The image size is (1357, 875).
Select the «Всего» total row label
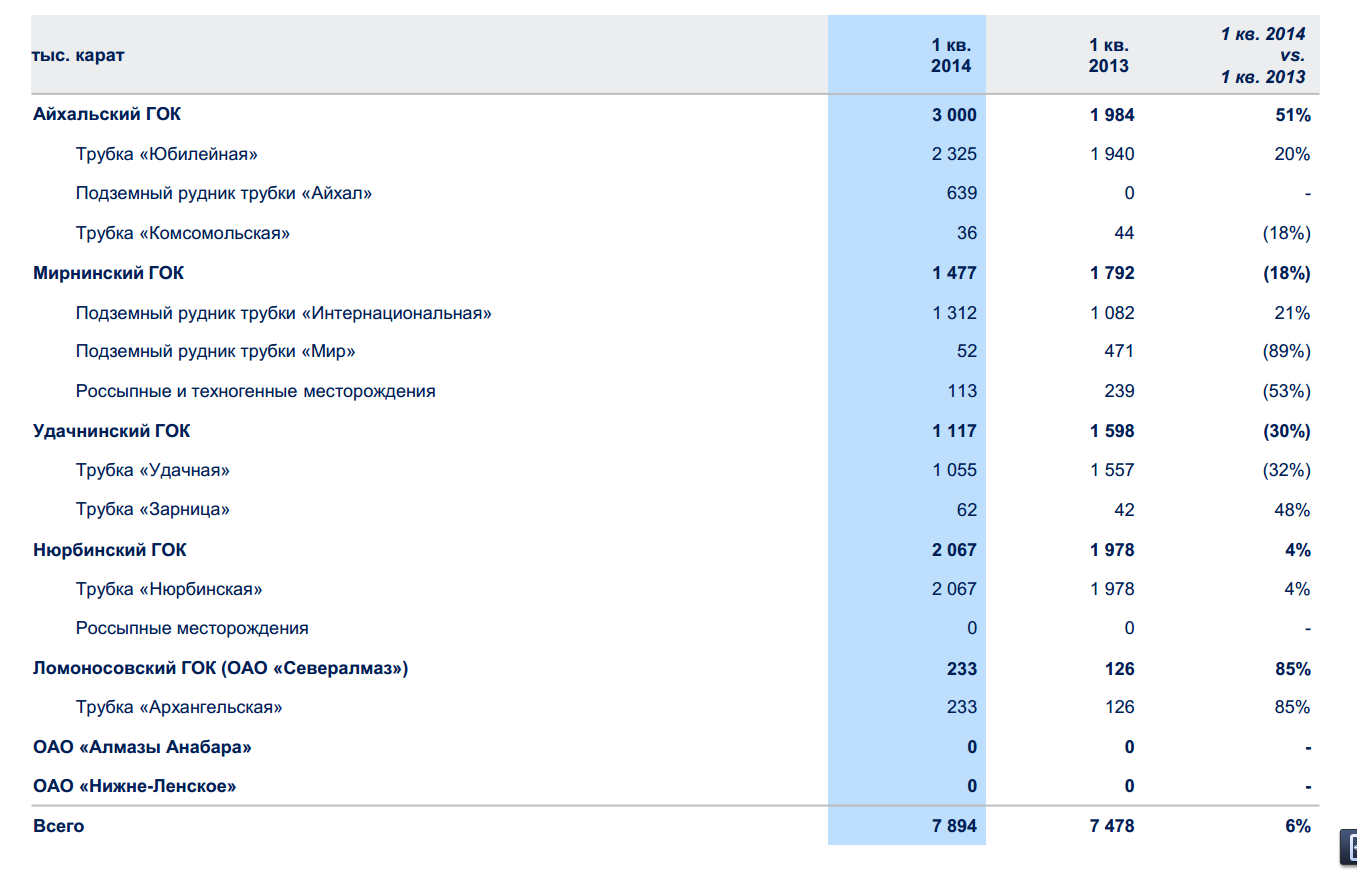click(x=58, y=826)
